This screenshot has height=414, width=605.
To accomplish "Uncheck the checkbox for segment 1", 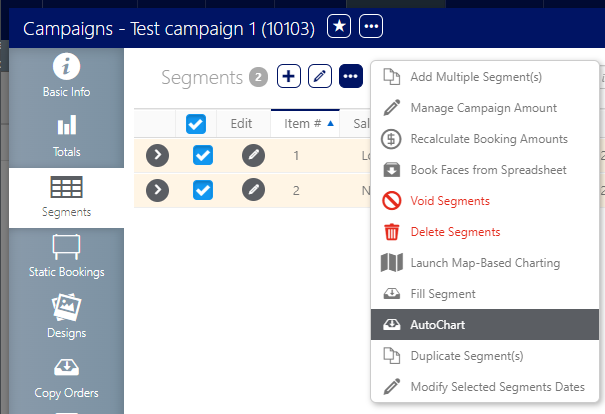I will pyautogui.click(x=203, y=156).
